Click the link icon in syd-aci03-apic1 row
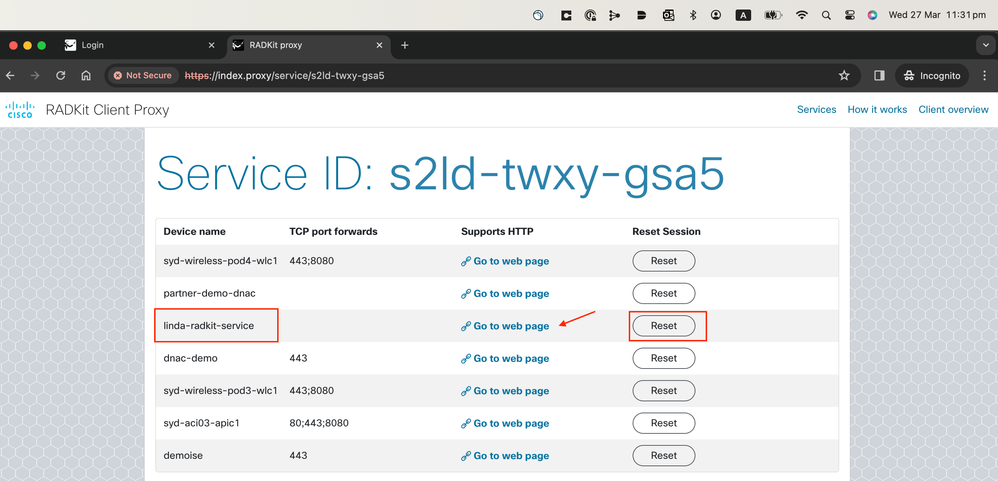The height and width of the screenshot is (481, 998). click(466, 424)
